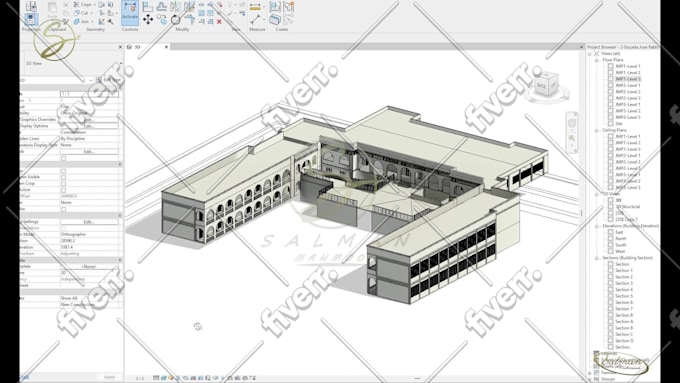Click Edit for Rendering Settings
This screenshot has width=680, height=383.
[89, 222]
